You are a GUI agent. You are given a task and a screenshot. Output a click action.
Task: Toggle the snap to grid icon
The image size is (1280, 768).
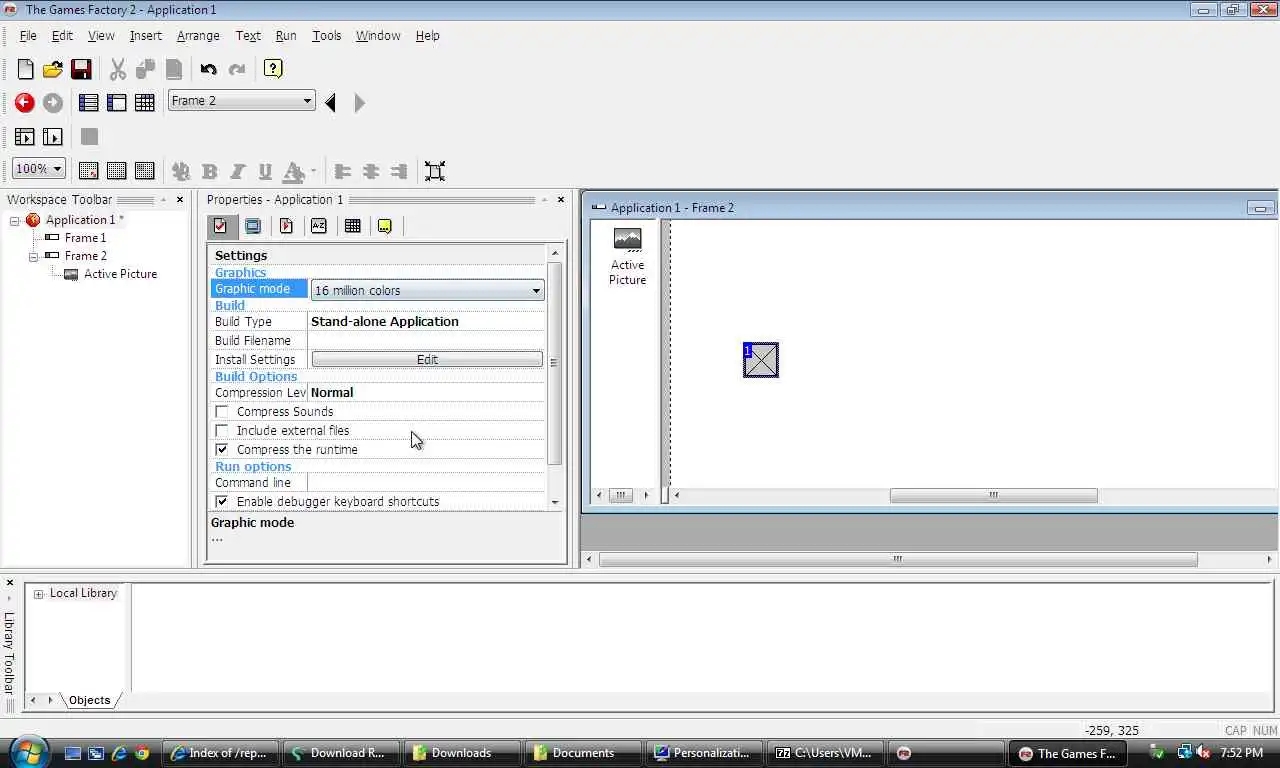click(145, 171)
